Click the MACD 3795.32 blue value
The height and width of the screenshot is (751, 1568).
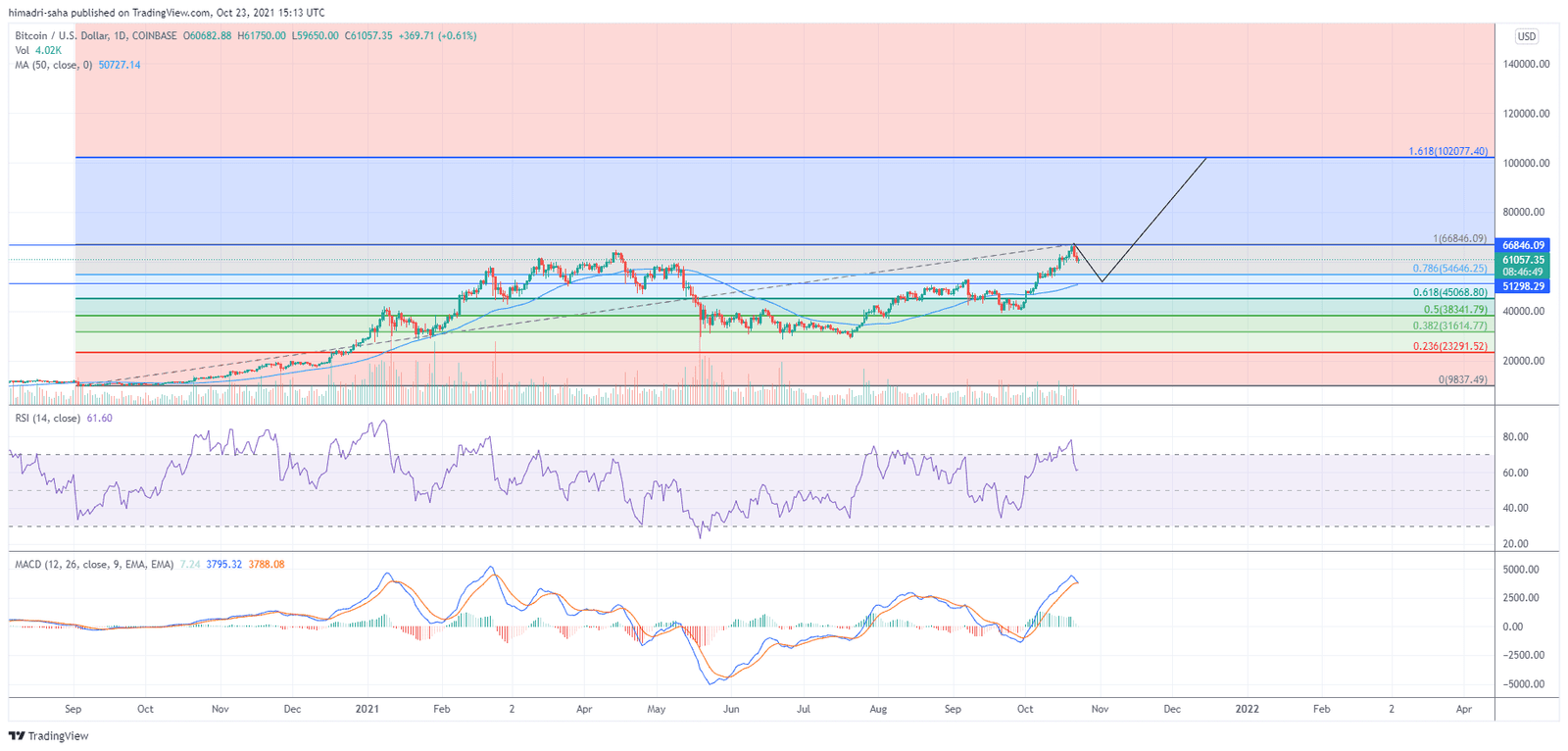[224, 565]
